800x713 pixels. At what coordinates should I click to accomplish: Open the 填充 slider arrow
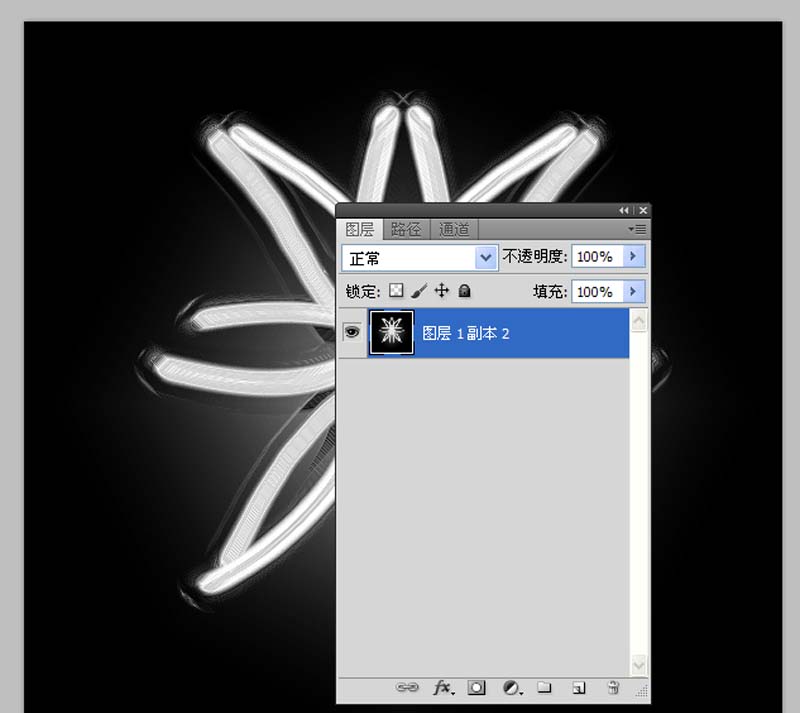point(634,291)
